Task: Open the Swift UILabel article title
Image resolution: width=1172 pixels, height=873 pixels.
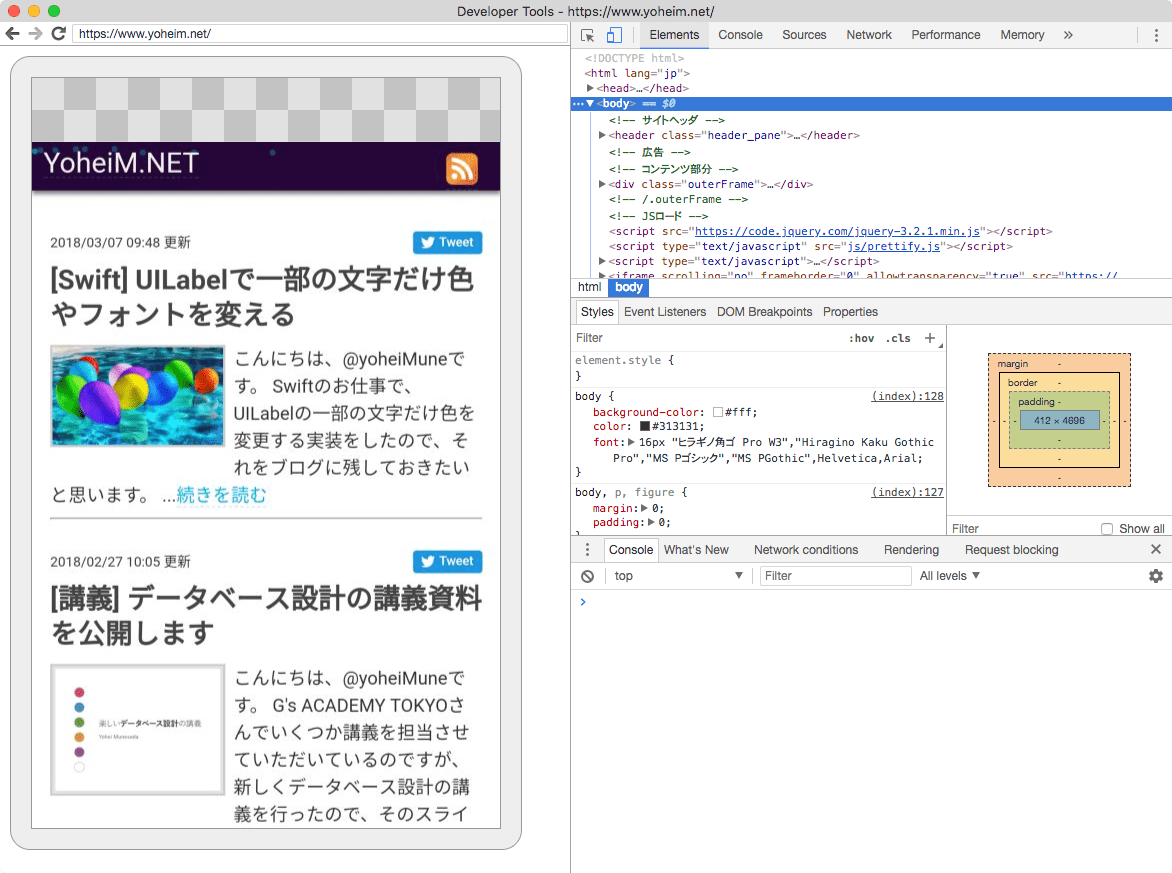Action: [x=262, y=297]
